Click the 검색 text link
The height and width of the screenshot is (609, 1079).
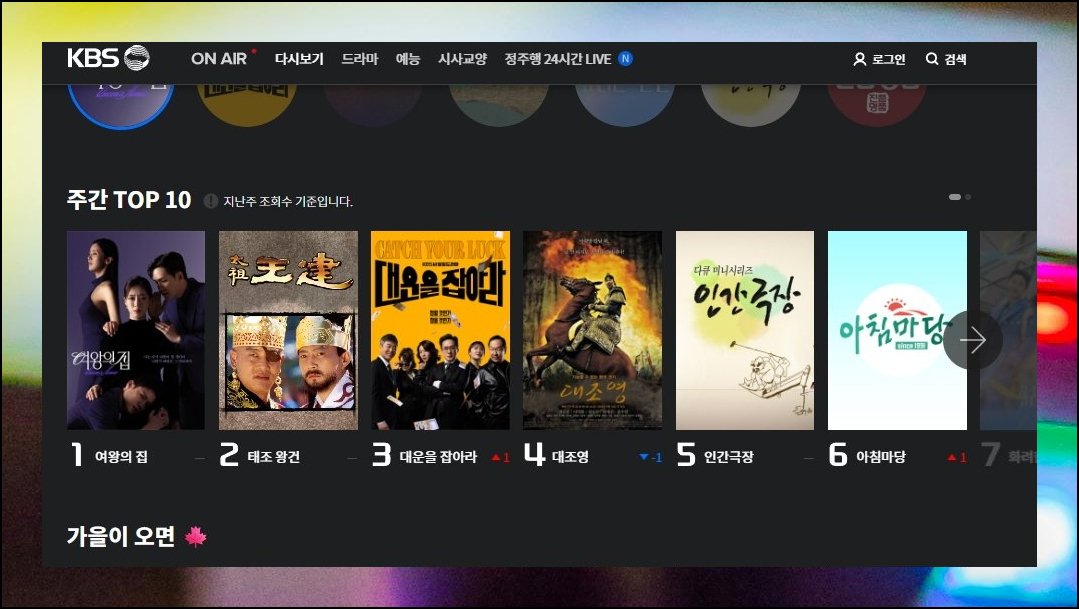coord(955,59)
